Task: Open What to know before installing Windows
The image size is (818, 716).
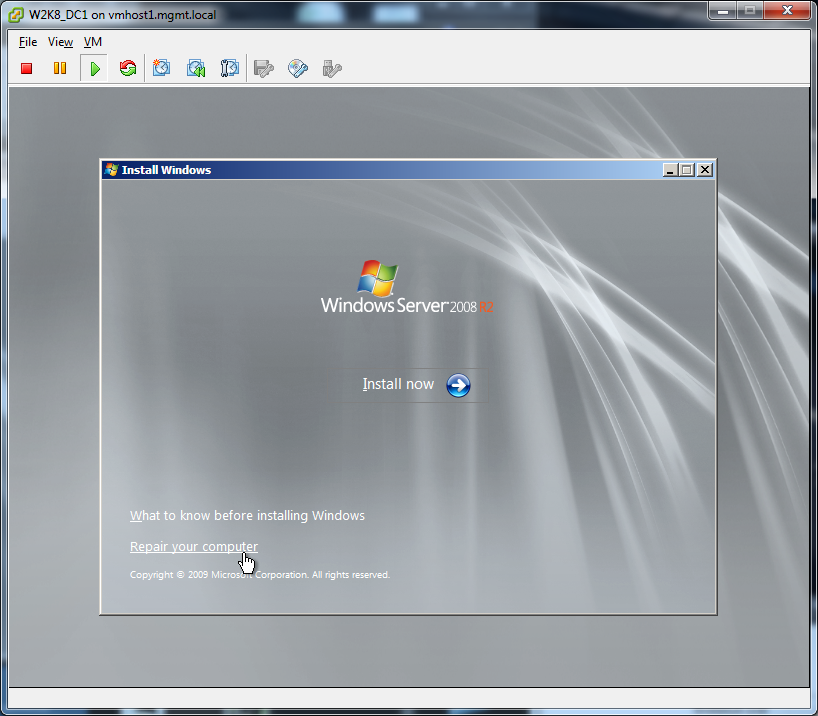Action: (x=247, y=516)
